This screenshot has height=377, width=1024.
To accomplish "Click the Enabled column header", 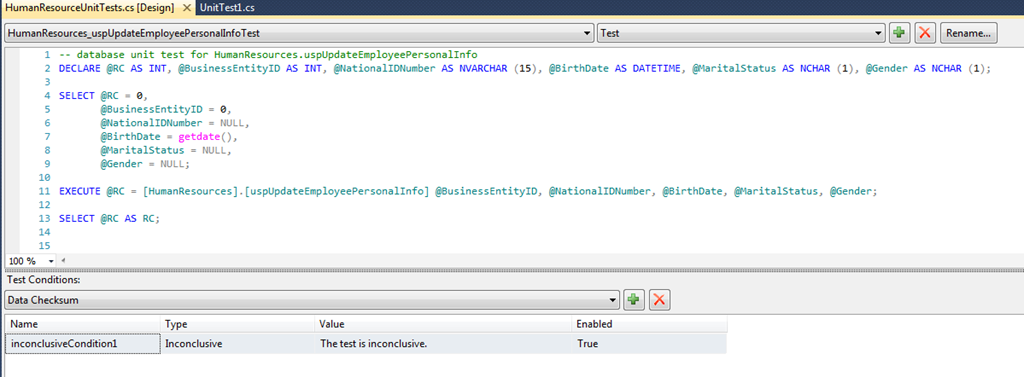I will click(649, 324).
